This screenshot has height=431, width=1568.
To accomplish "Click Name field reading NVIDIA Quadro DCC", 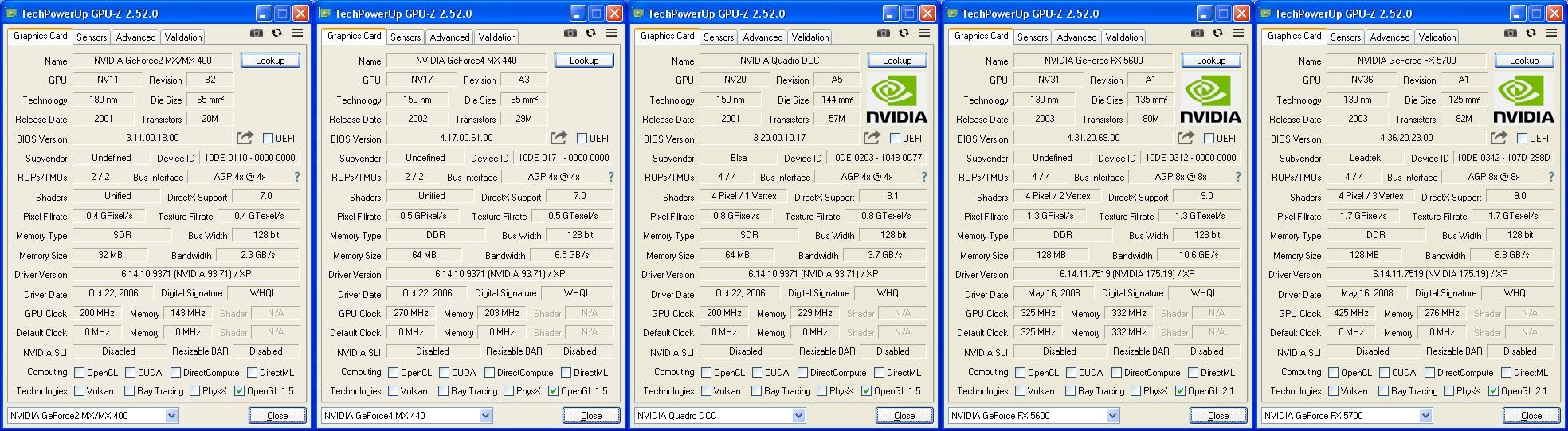I will [x=779, y=61].
